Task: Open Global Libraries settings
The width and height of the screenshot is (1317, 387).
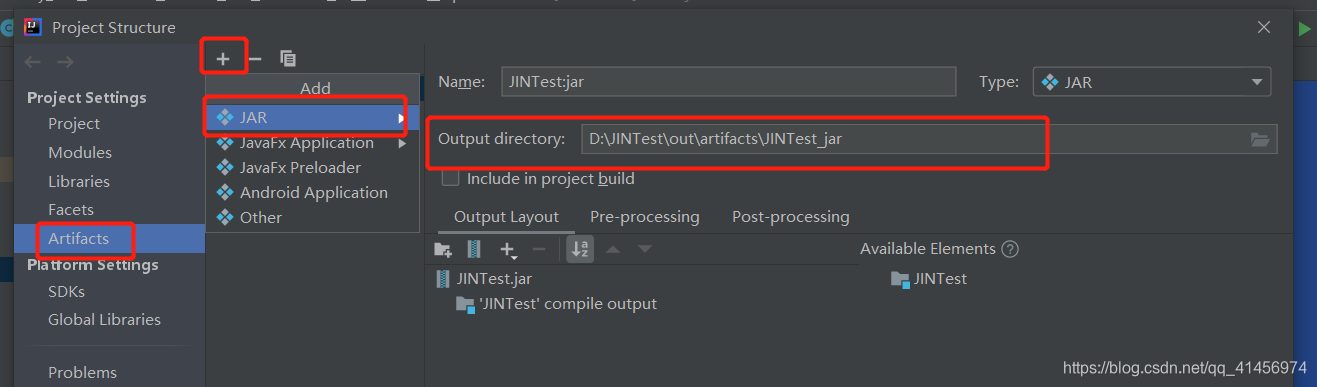Action: click(x=104, y=320)
